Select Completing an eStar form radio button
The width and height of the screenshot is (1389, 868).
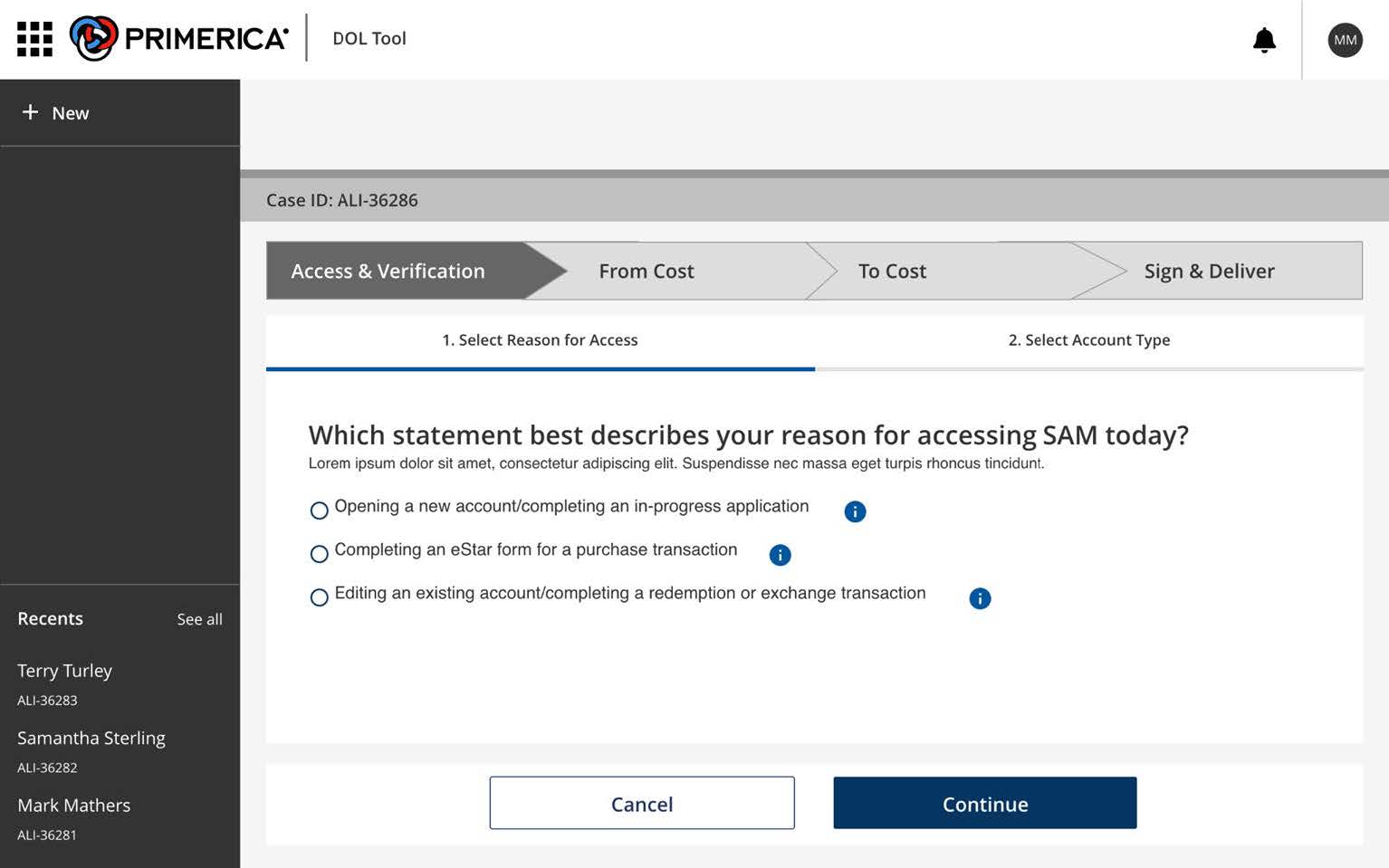click(319, 554)
